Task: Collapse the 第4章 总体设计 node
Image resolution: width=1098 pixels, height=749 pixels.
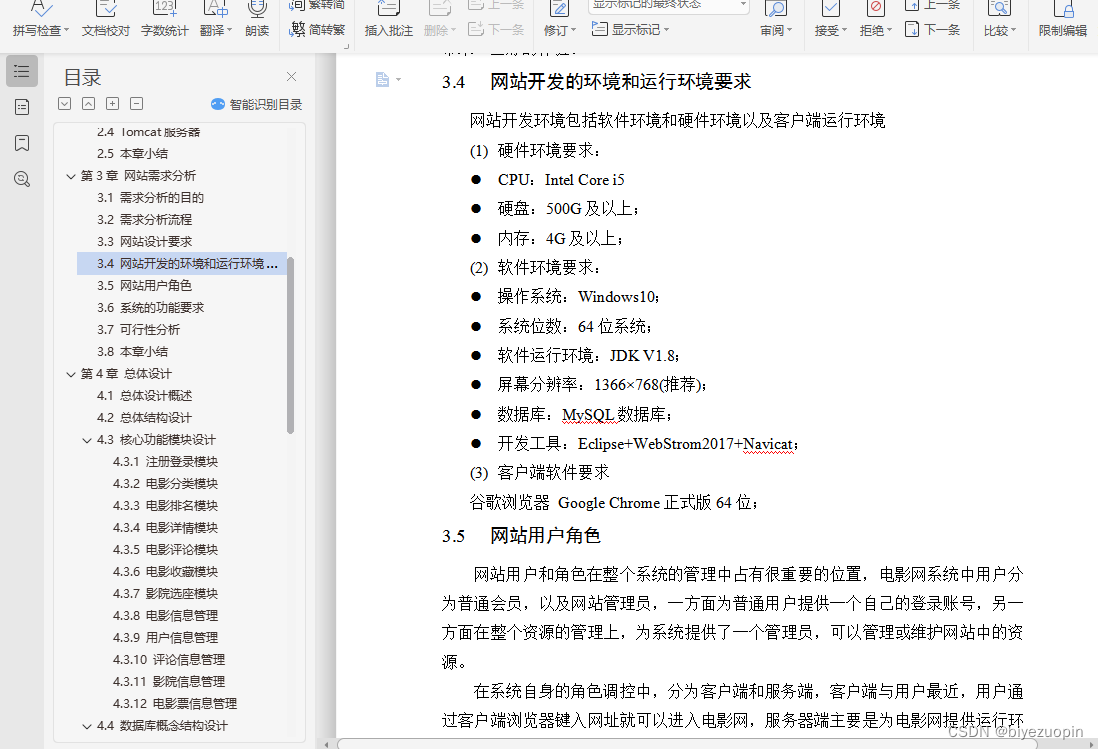Action: click(x=71, y=374)
